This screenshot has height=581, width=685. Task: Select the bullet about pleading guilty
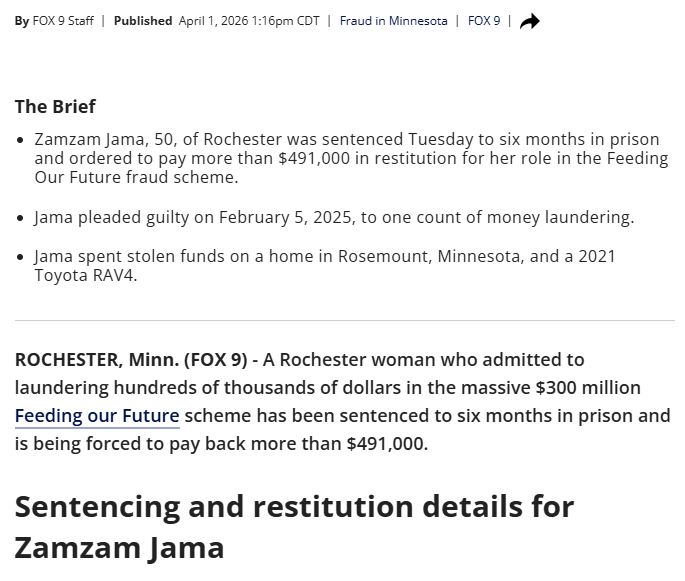point(333,217)
